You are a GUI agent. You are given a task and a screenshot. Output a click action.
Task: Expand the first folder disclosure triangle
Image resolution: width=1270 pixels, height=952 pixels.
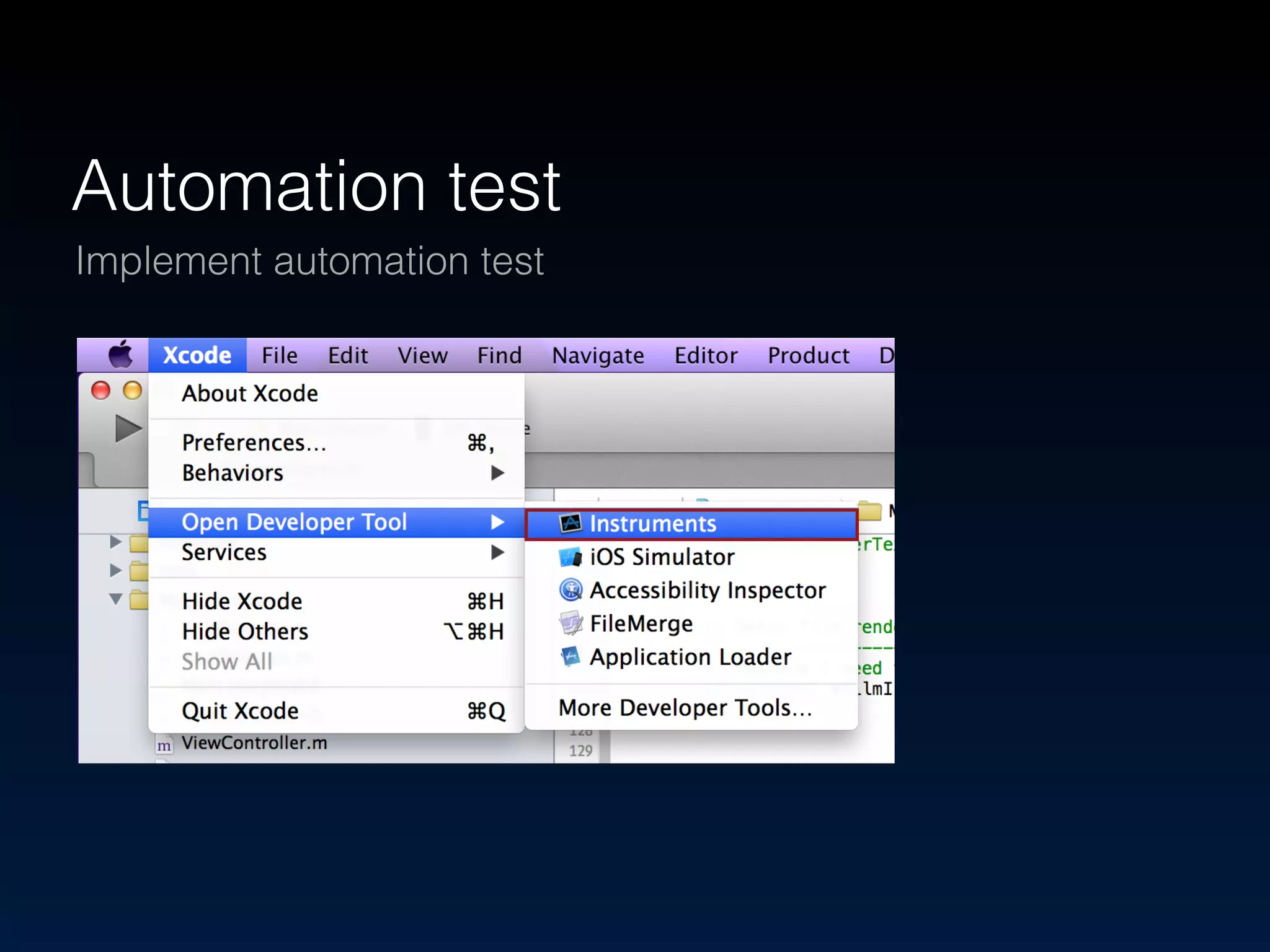115,542
